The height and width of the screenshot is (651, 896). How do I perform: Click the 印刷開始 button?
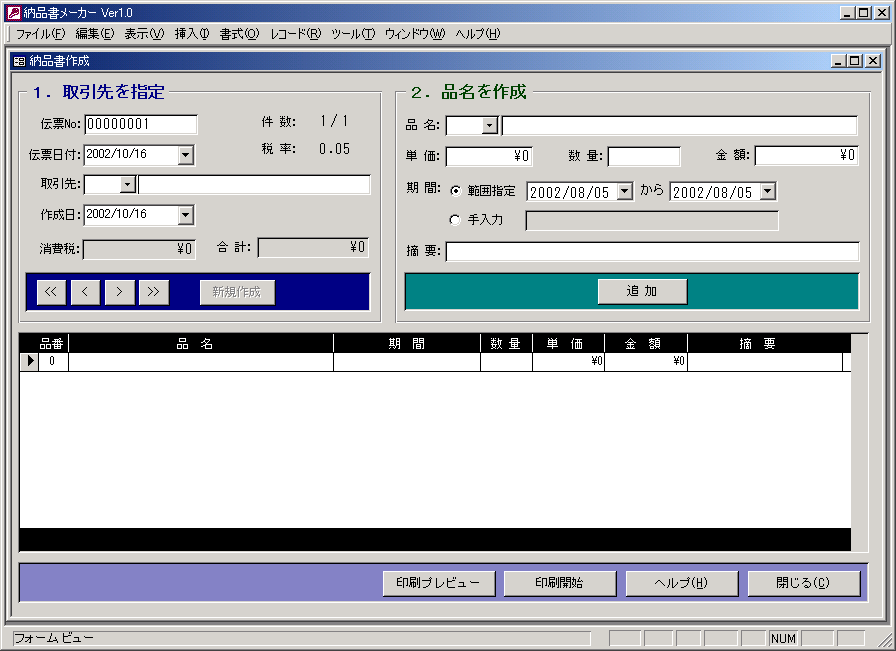click(560, 583)
